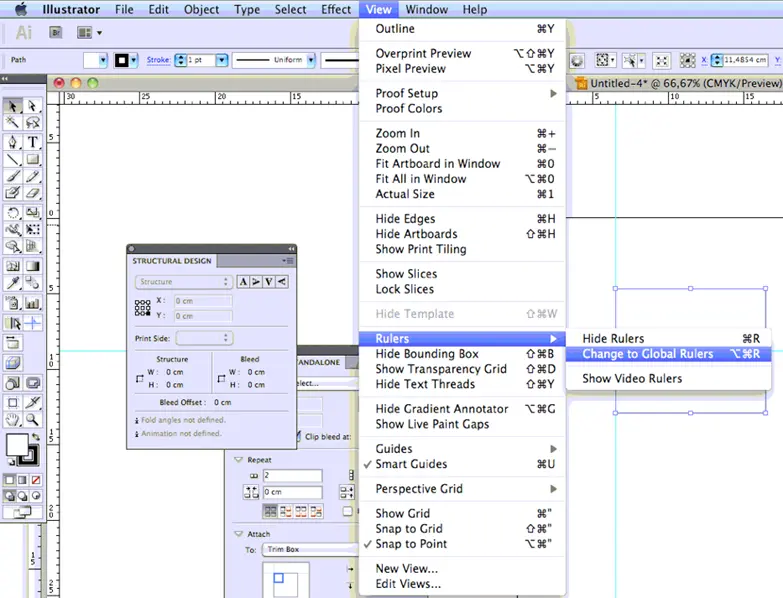This screenshot has height=598, width=783.
Task: Select the Zoom magnifier tool
Action: point(32,420)
